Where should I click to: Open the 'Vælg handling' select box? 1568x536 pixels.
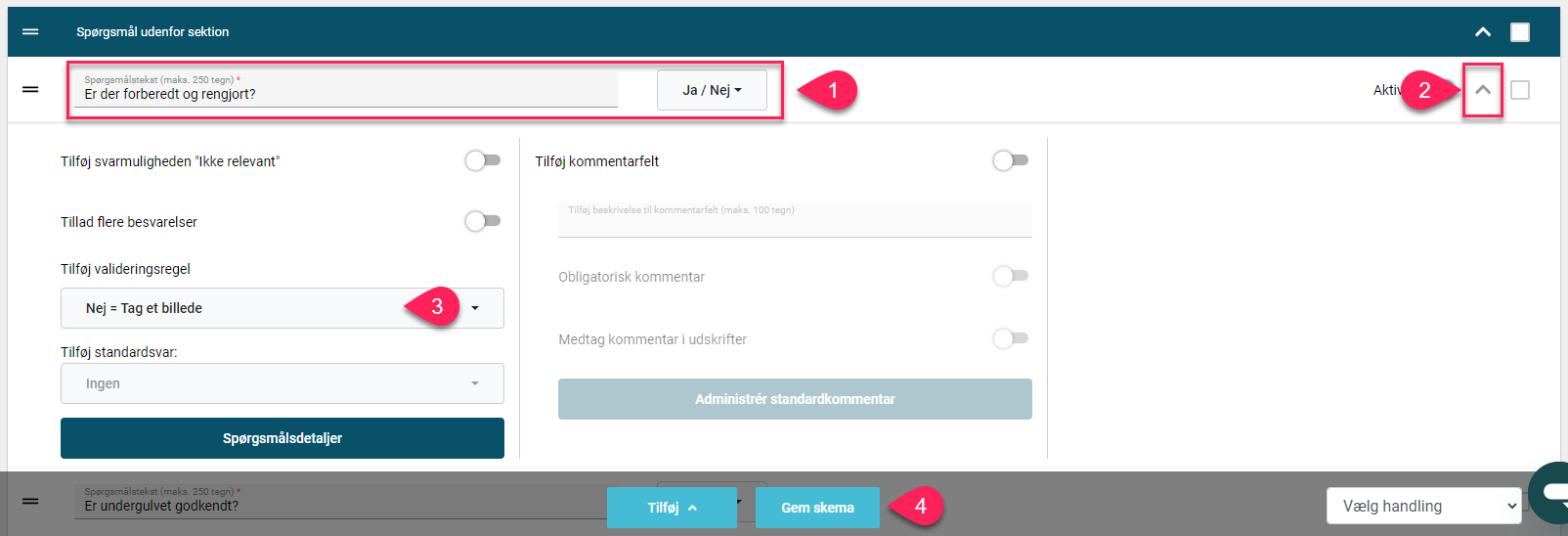(1424, 506)
